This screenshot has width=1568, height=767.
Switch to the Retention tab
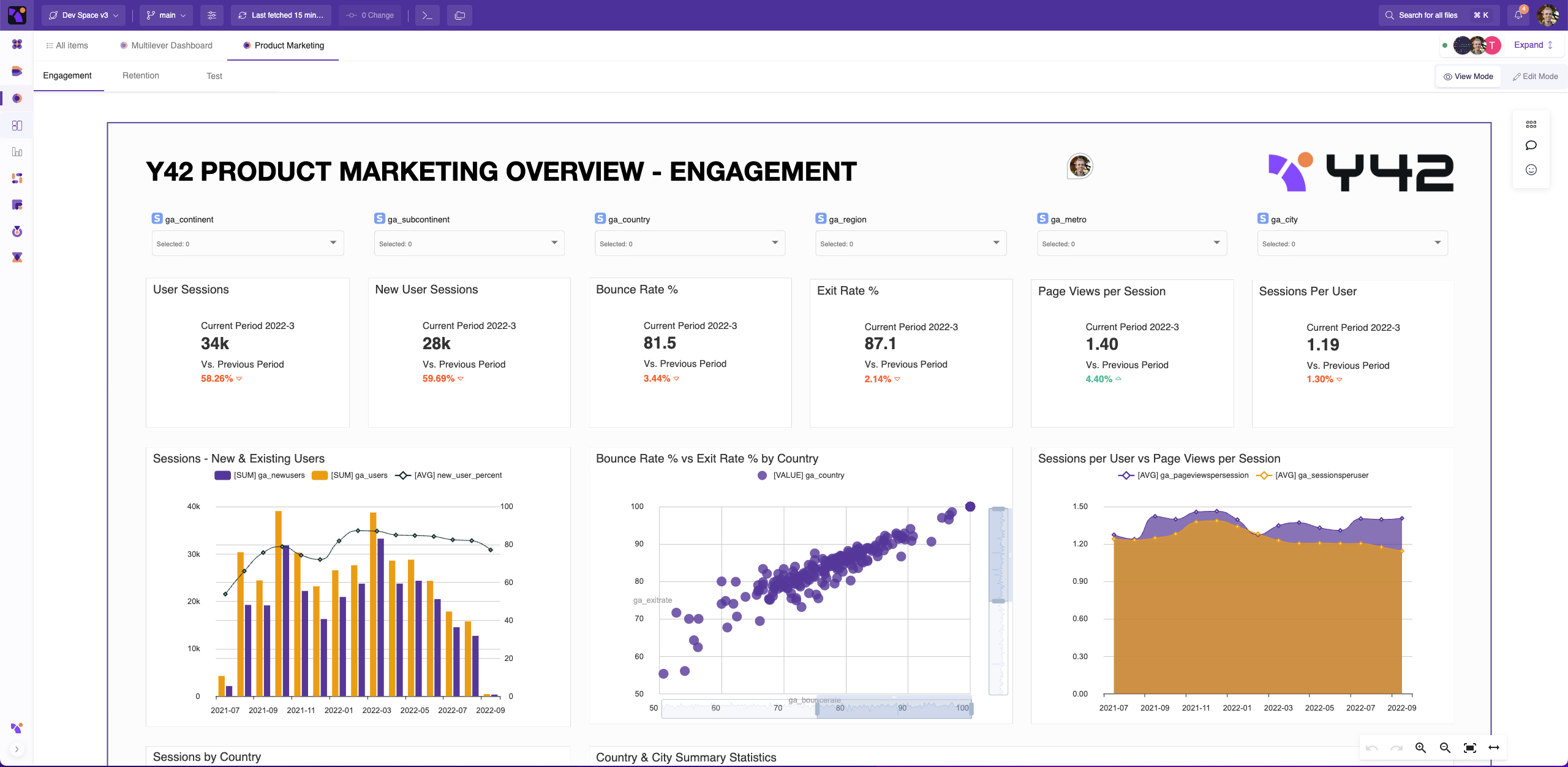[141, 76]
